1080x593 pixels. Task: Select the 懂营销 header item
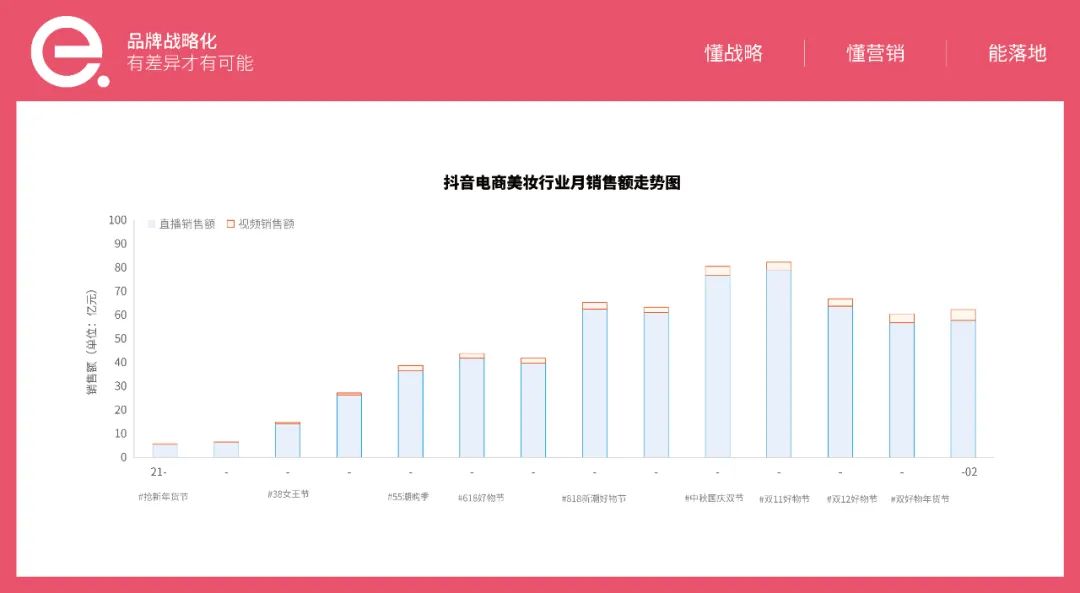click(875, 53)
